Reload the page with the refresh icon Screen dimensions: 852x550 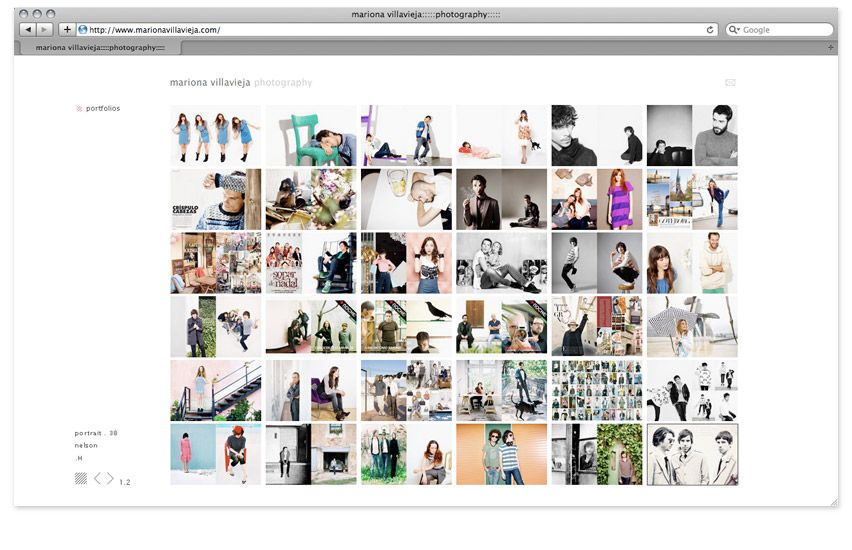tap(710, 30)
